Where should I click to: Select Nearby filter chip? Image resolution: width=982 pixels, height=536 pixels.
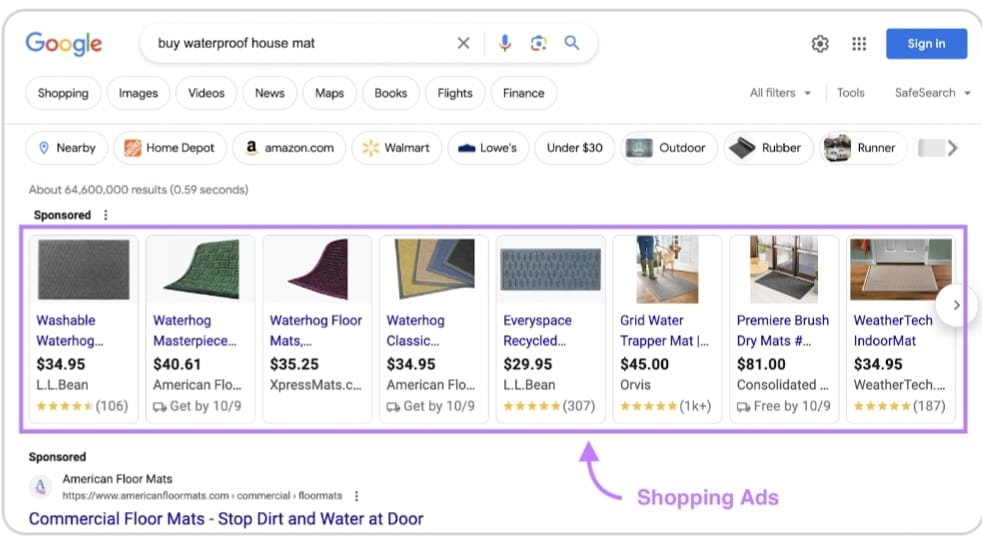[67, 148]
